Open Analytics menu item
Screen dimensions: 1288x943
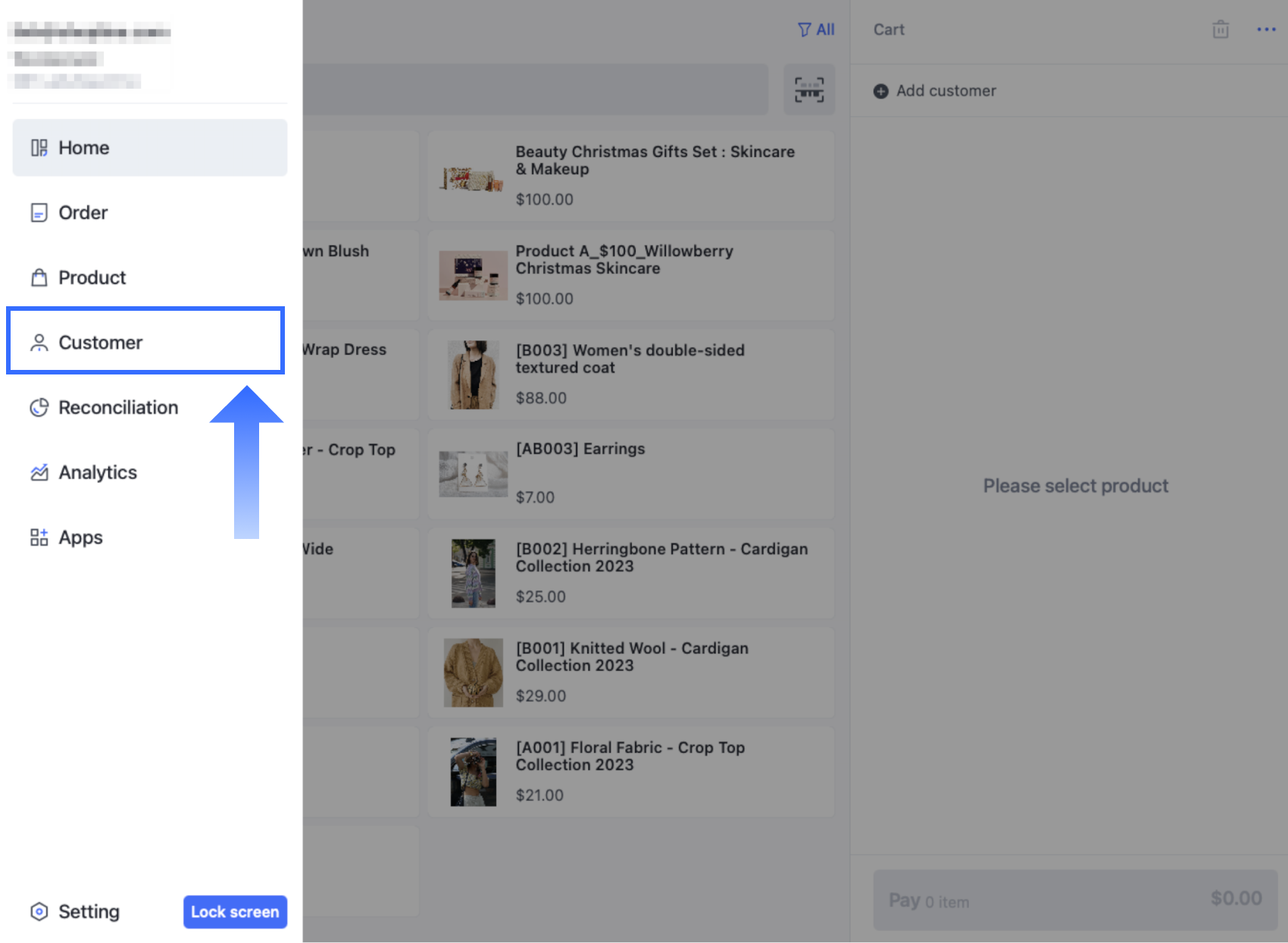(150, 472)
